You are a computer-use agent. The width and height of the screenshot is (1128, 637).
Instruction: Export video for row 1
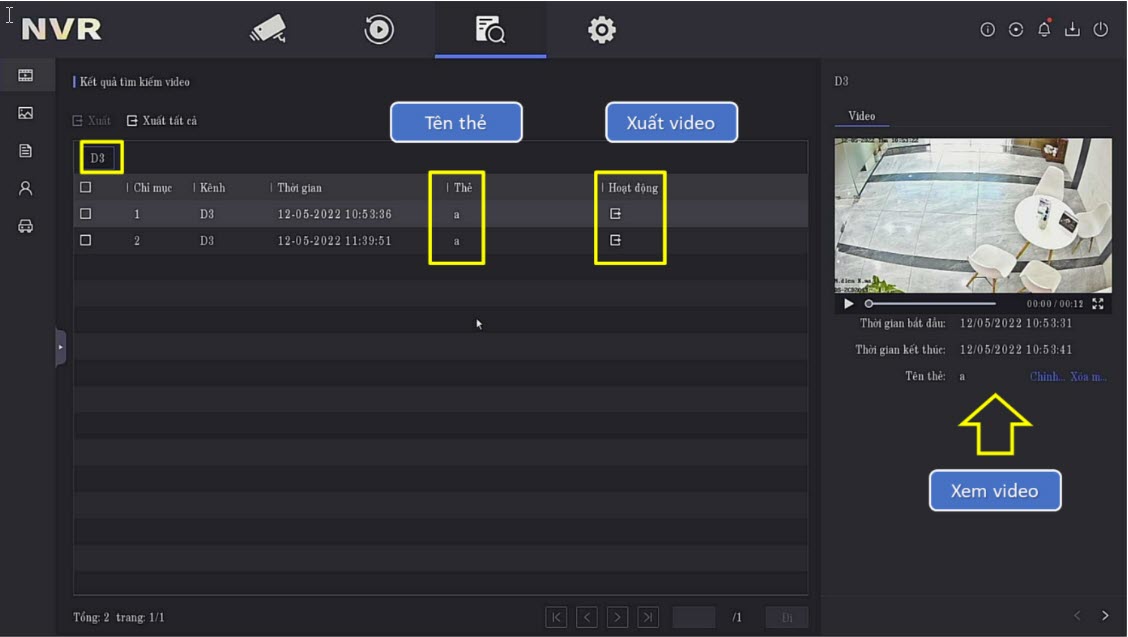pos(616,214)
